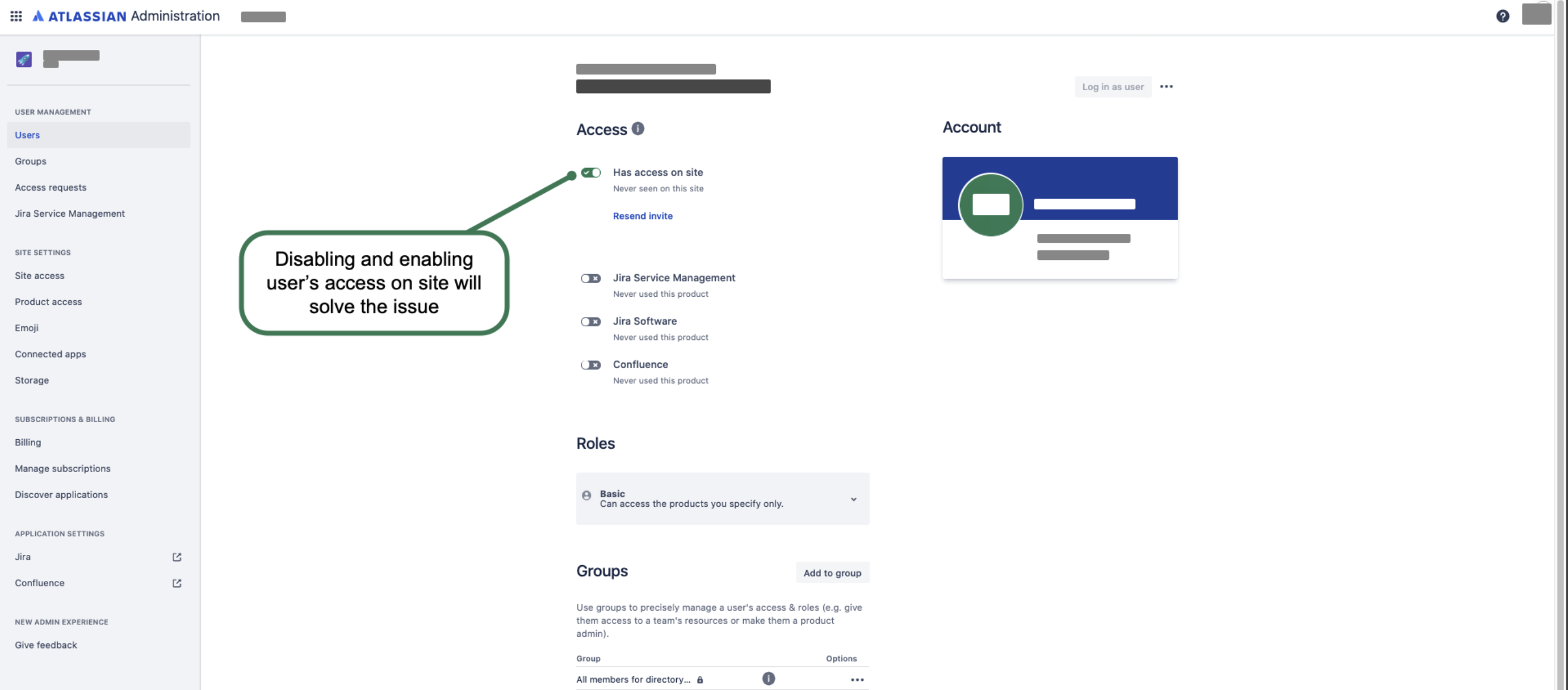Click the user account profile card

[1059, 218]
